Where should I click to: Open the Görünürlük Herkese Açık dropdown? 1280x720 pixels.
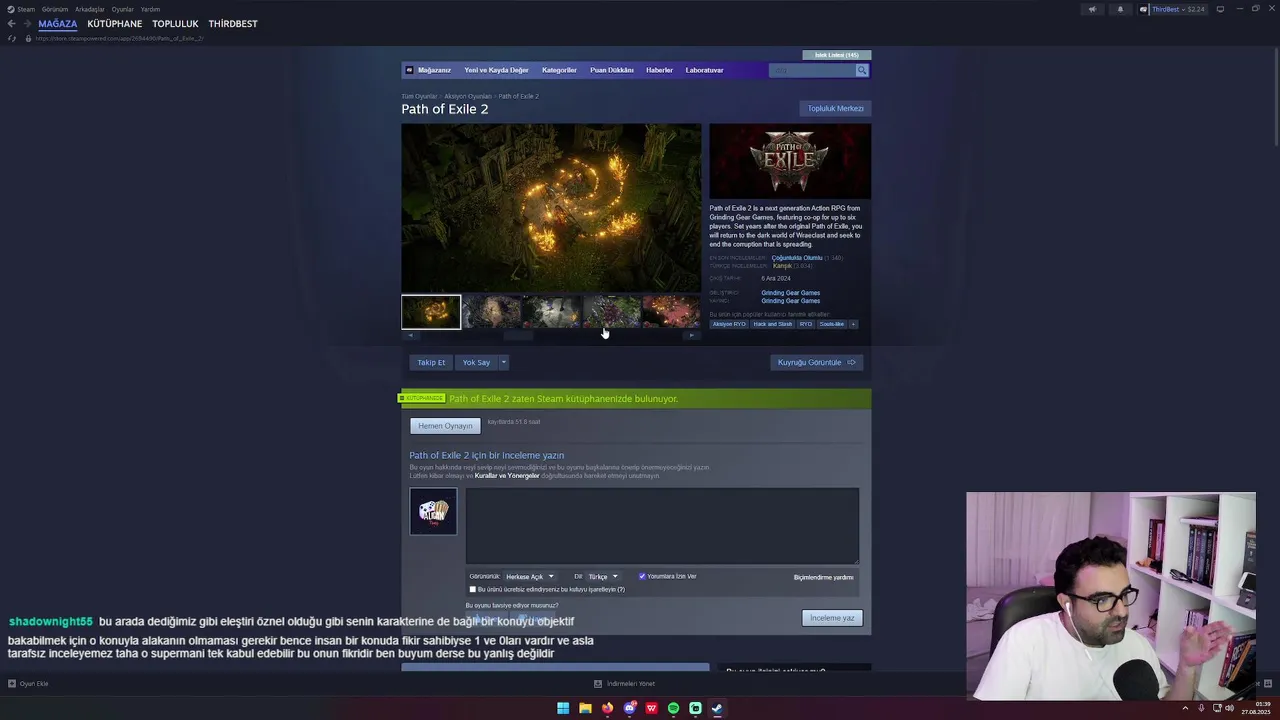click(529, 577)
